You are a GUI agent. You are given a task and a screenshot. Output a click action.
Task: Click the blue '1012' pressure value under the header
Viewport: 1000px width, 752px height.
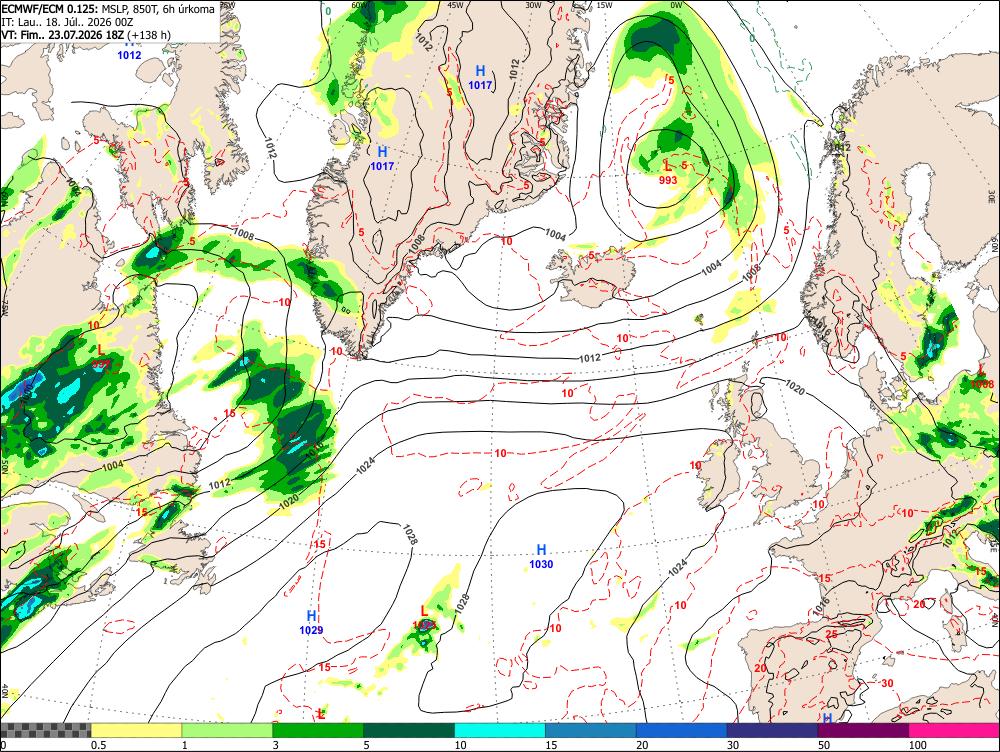click(x=129, y=55)
